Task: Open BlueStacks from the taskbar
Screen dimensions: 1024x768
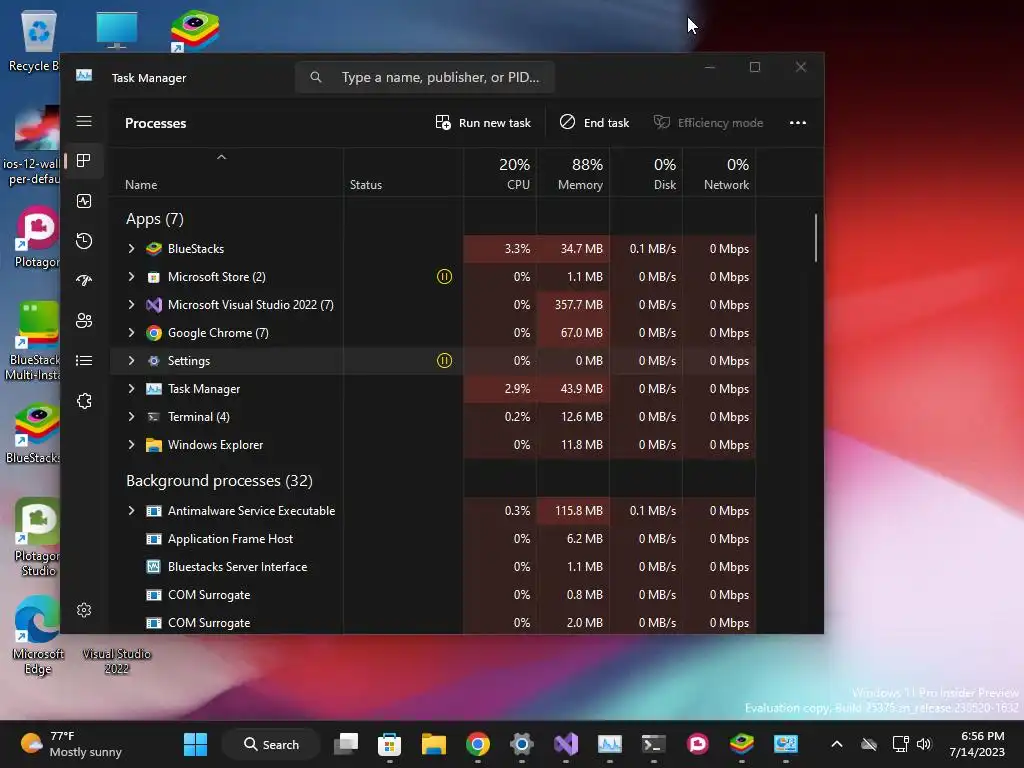Action: 742,744
